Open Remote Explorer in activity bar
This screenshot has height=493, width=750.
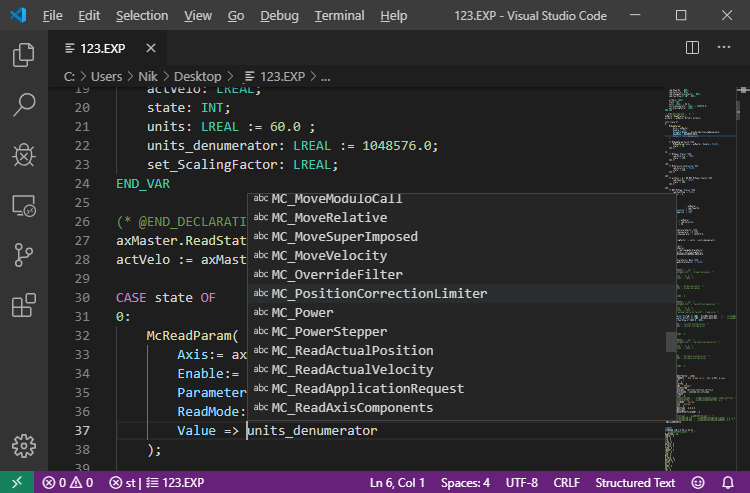tap(24, 205)
